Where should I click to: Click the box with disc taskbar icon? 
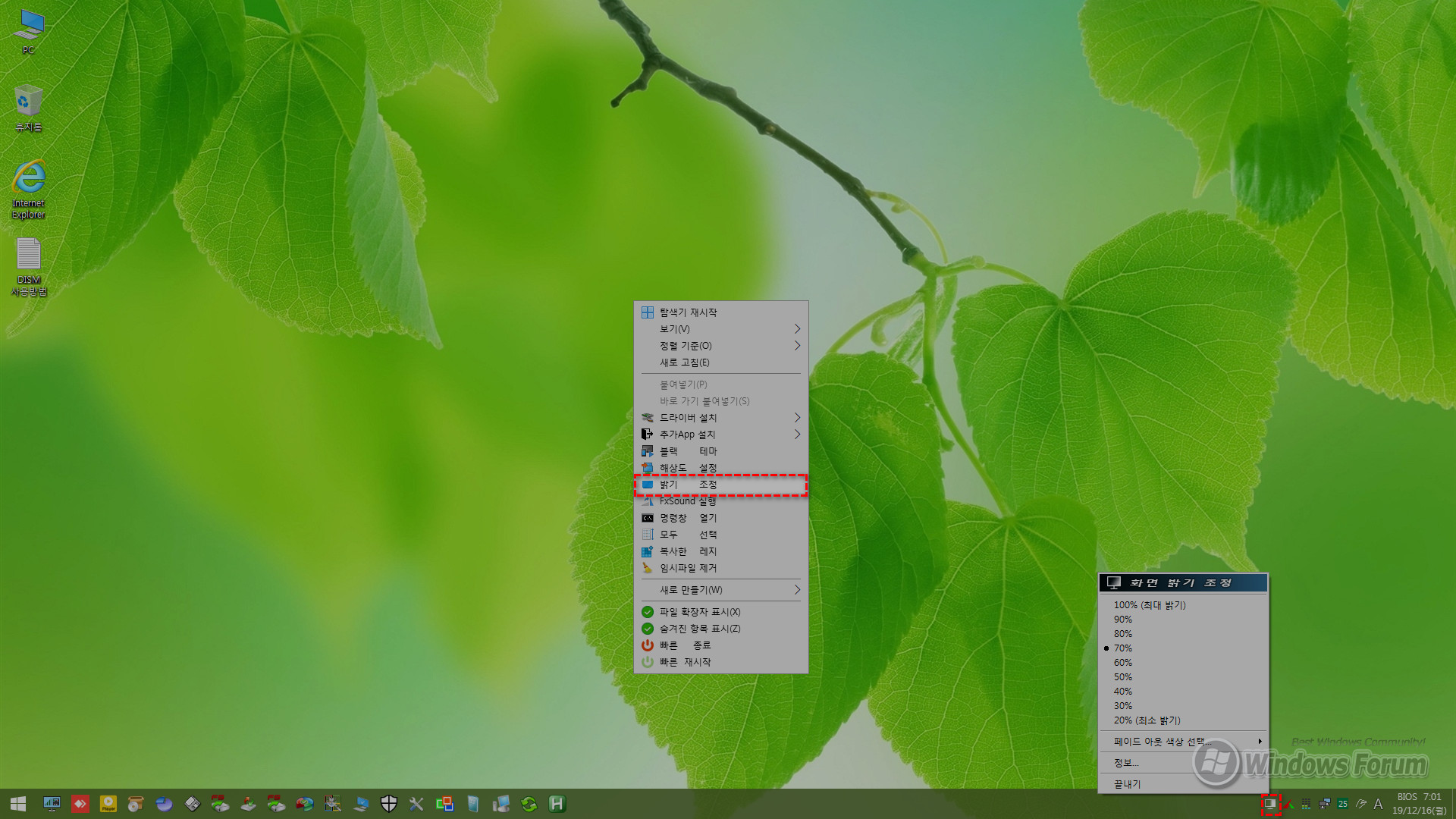point(136,804)
